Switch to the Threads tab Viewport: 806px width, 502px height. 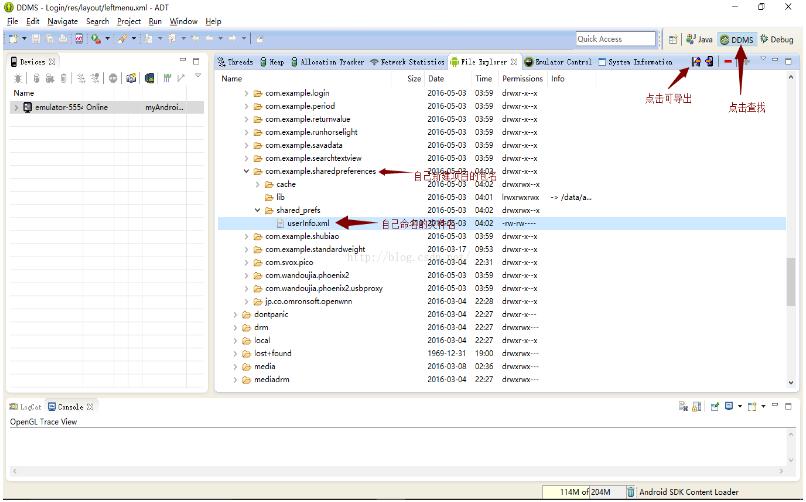[x=235, y=62]
